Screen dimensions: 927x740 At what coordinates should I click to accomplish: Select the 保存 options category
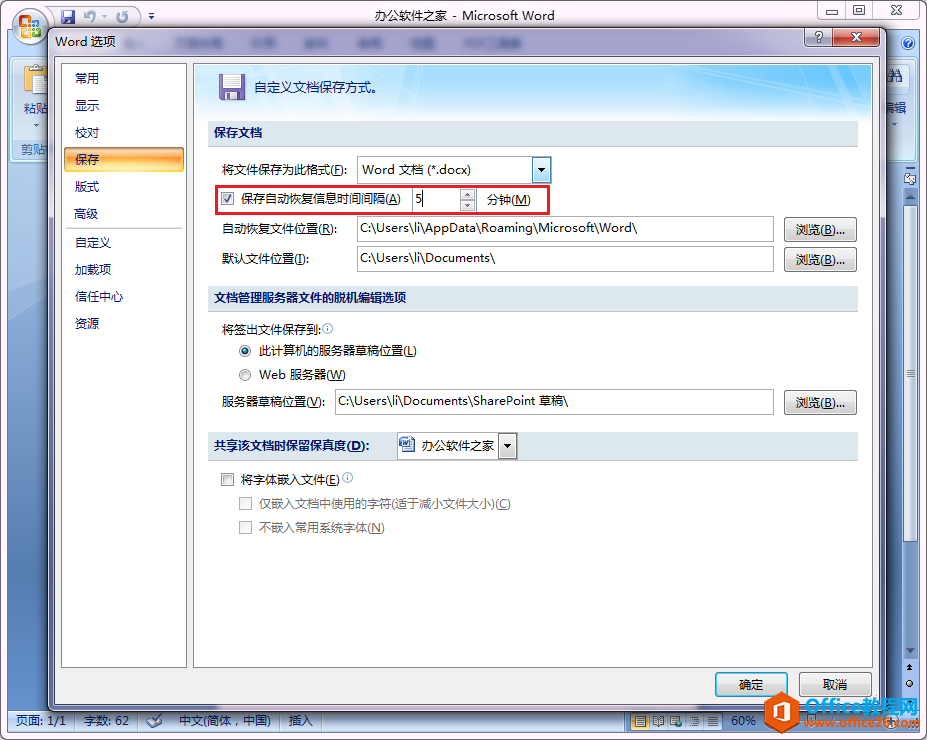point(124,160)
